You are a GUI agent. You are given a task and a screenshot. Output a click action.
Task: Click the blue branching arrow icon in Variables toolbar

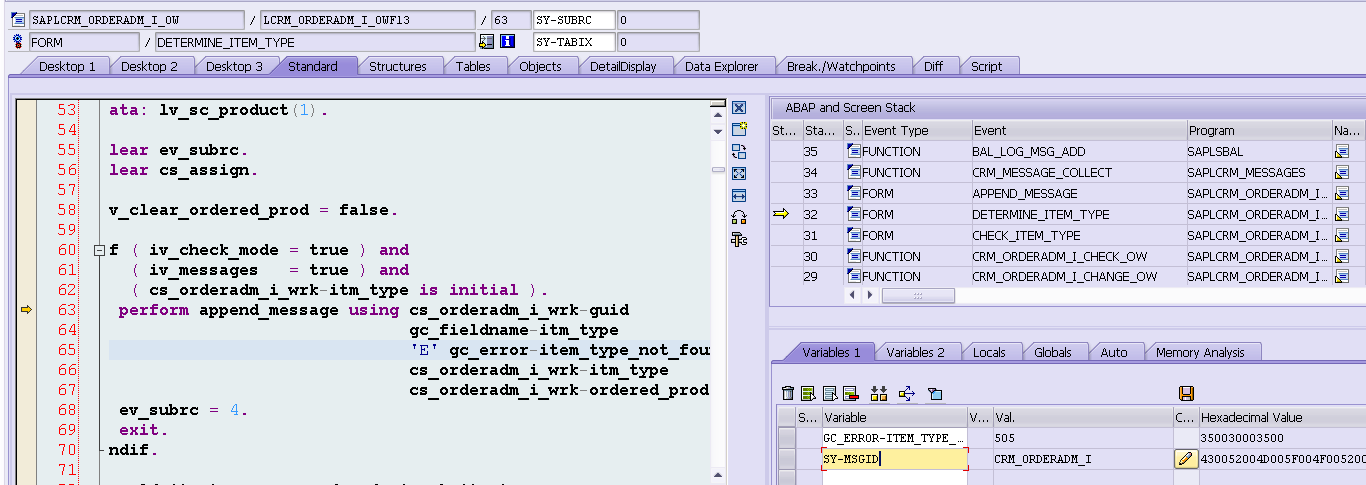coord(907,393)
